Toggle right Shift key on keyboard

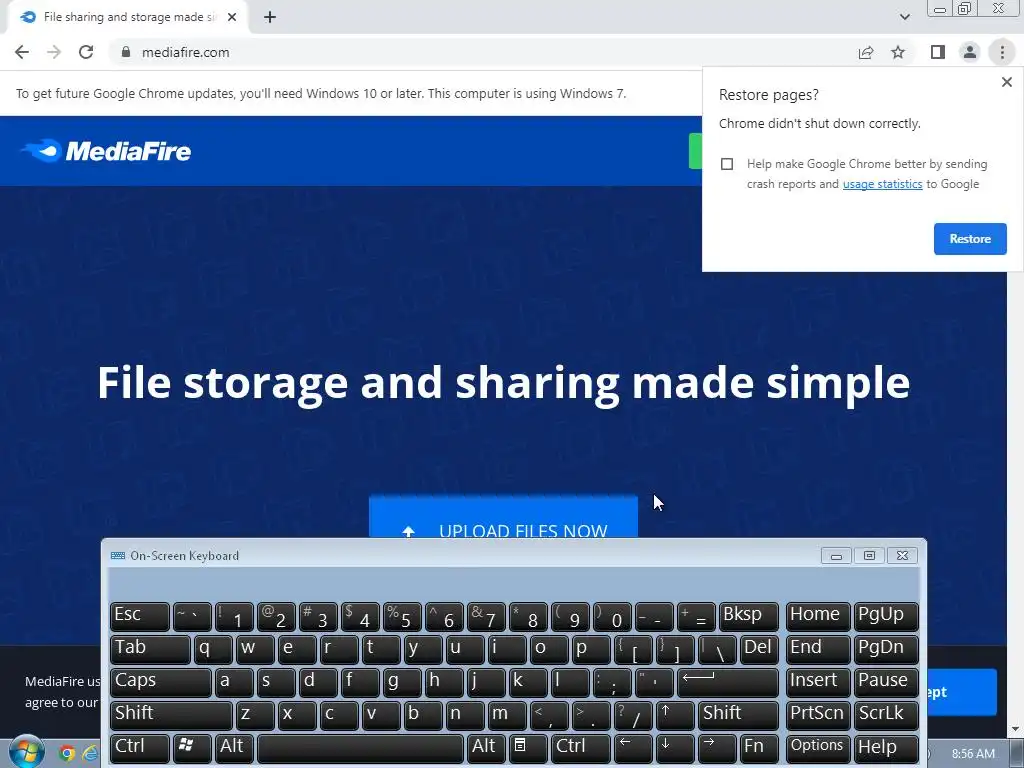(738, 714)
